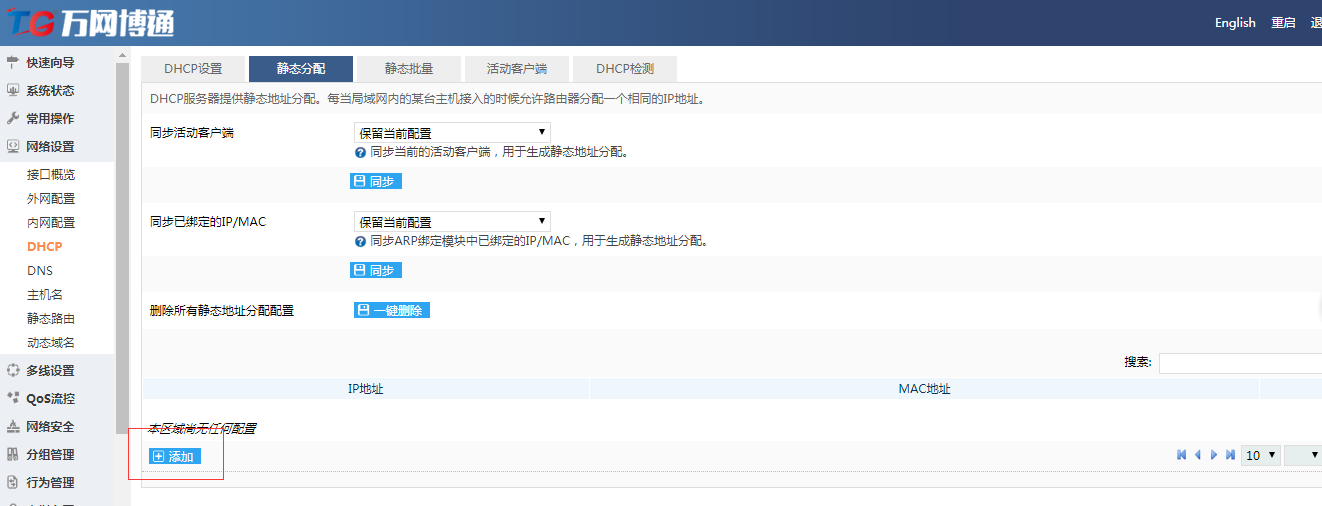The width and height of the screenshot is (1322, 506).
Task: Go to first page of table
Action: click(x=1182, y=455)
